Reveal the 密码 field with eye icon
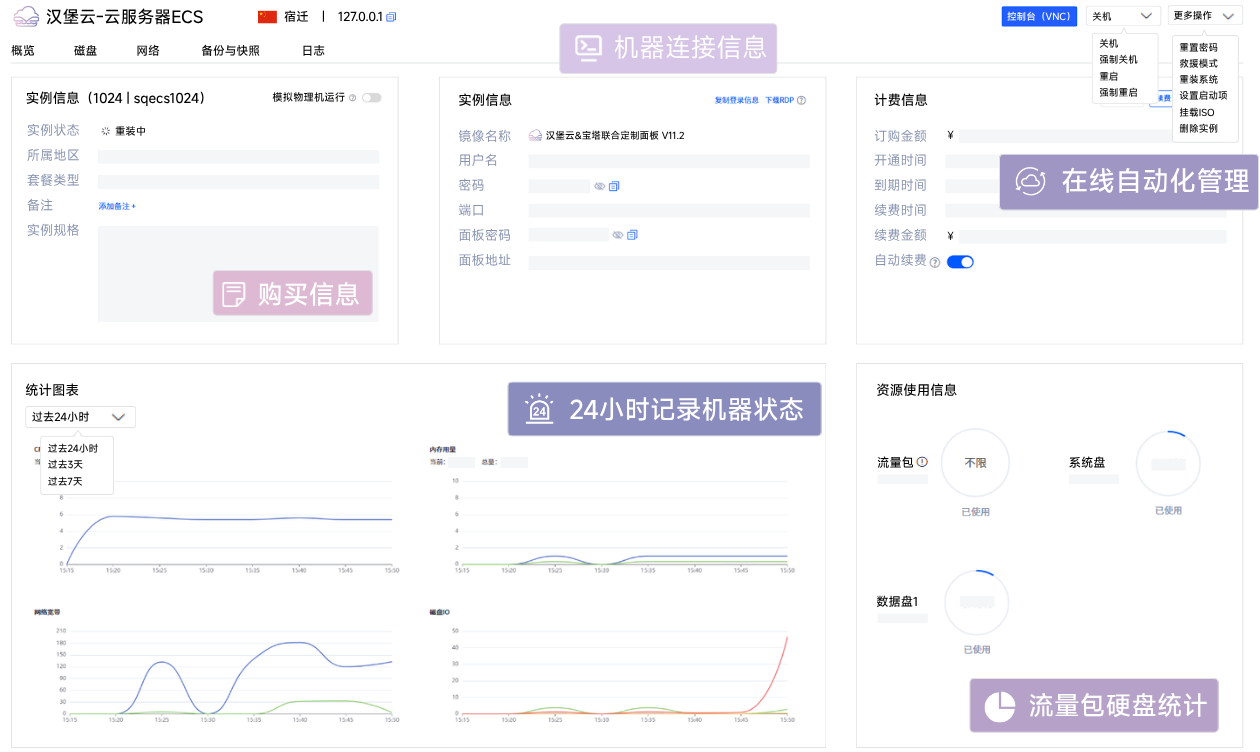 tap(599, 186)
